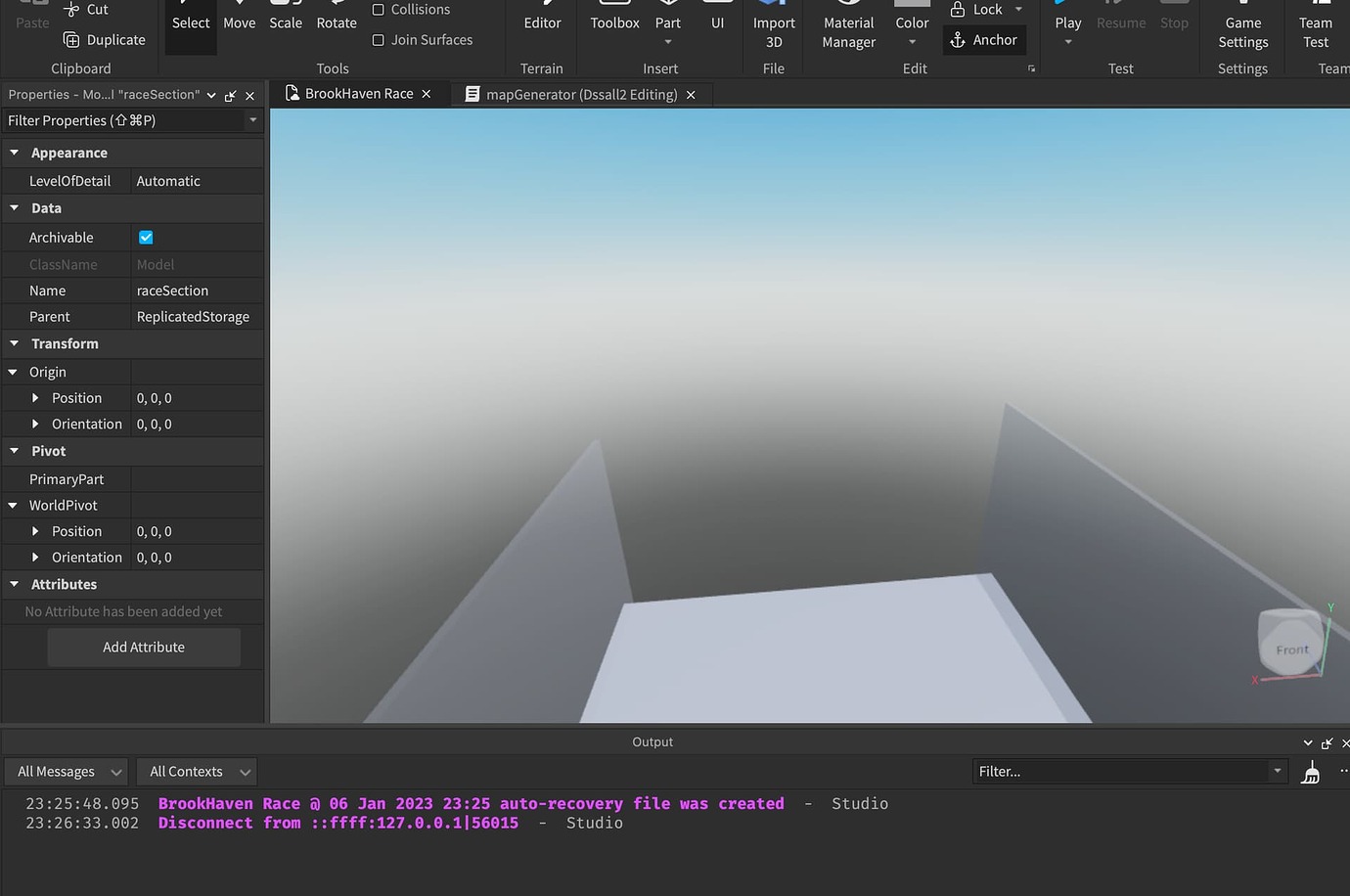Toggle the Archivable property checkbox
This screenshot has width=1350, height=896.
click(x=145, y=237)
